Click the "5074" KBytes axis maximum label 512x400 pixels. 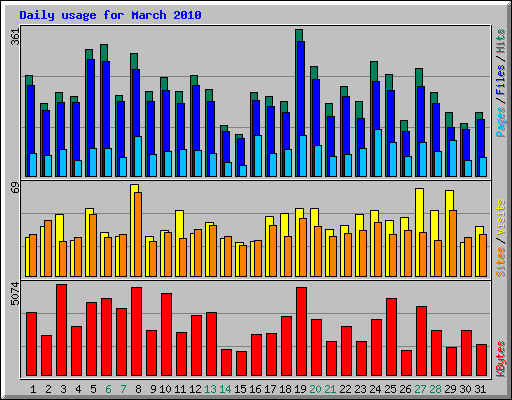[x=15, y=294]
